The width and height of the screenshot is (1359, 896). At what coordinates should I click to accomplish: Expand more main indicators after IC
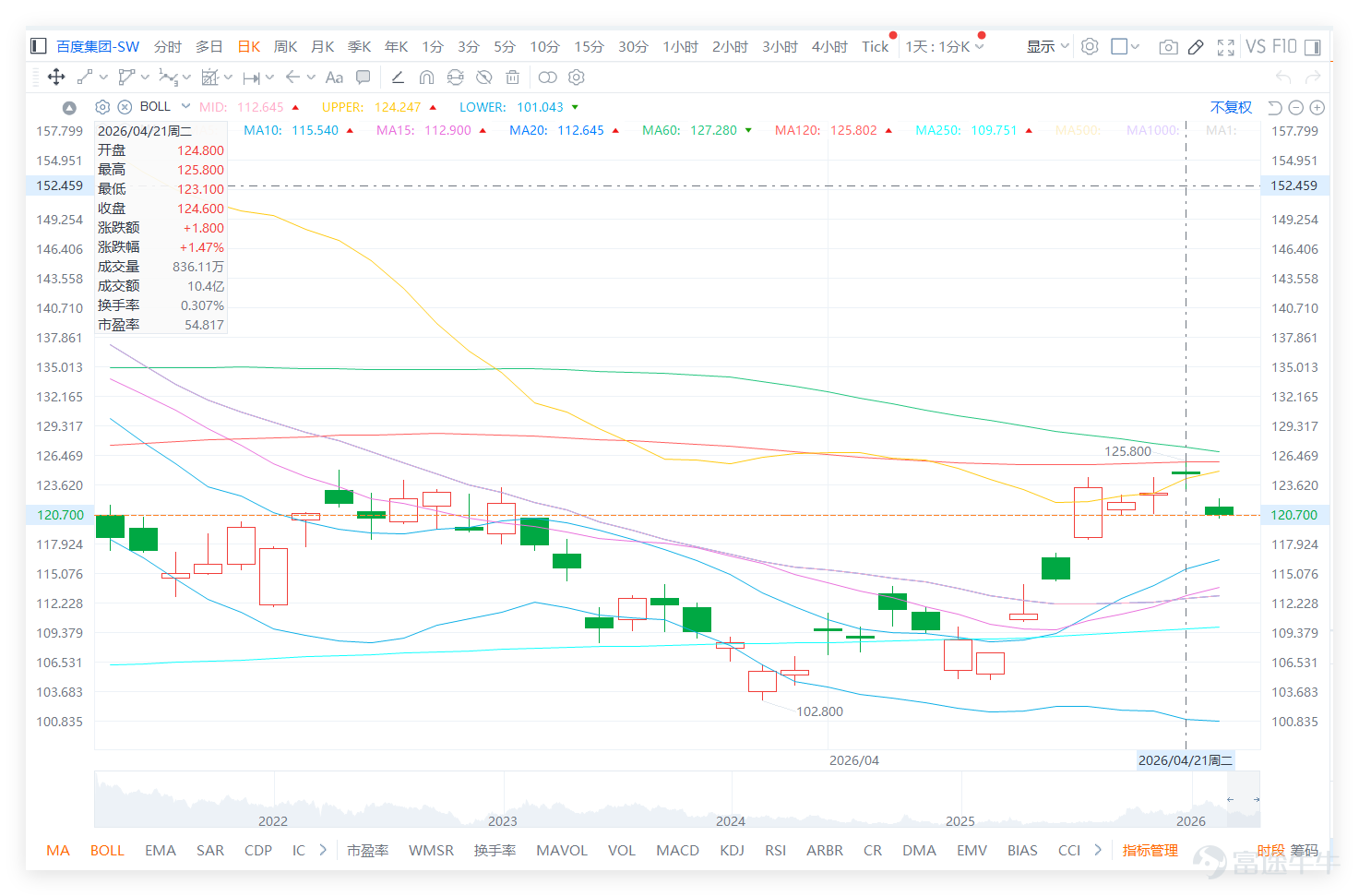click(x=323, y=850)
